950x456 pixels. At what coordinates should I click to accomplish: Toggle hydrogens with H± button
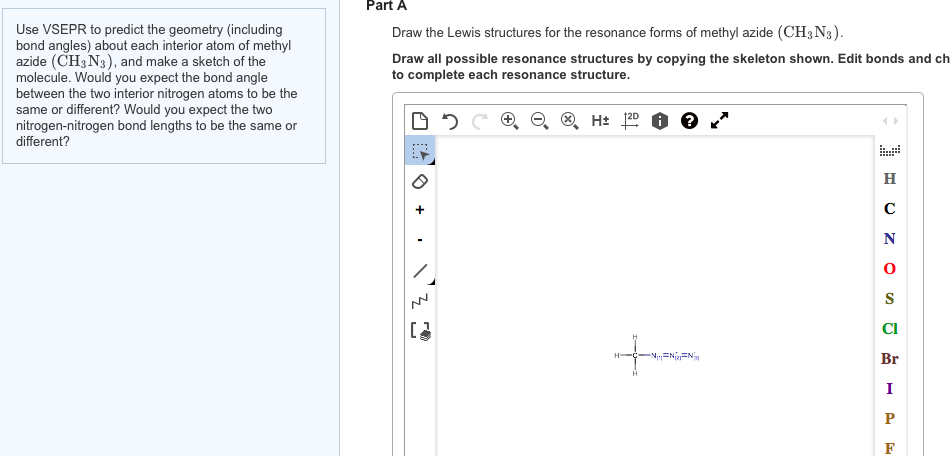pos(600,121)
